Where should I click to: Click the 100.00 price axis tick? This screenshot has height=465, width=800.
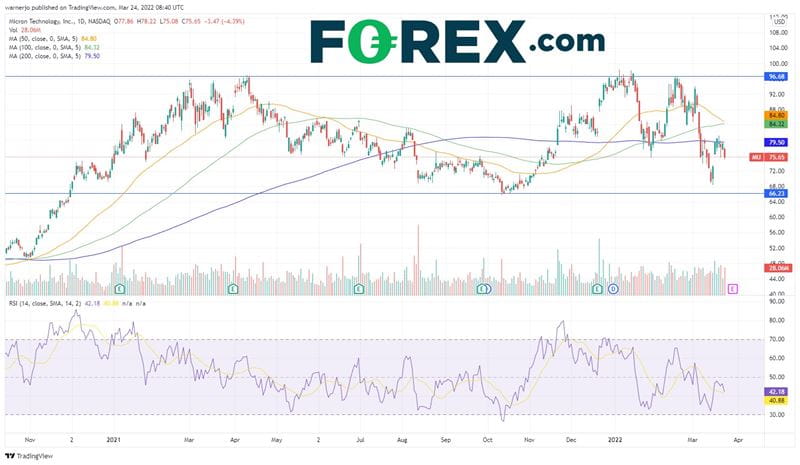779,64
